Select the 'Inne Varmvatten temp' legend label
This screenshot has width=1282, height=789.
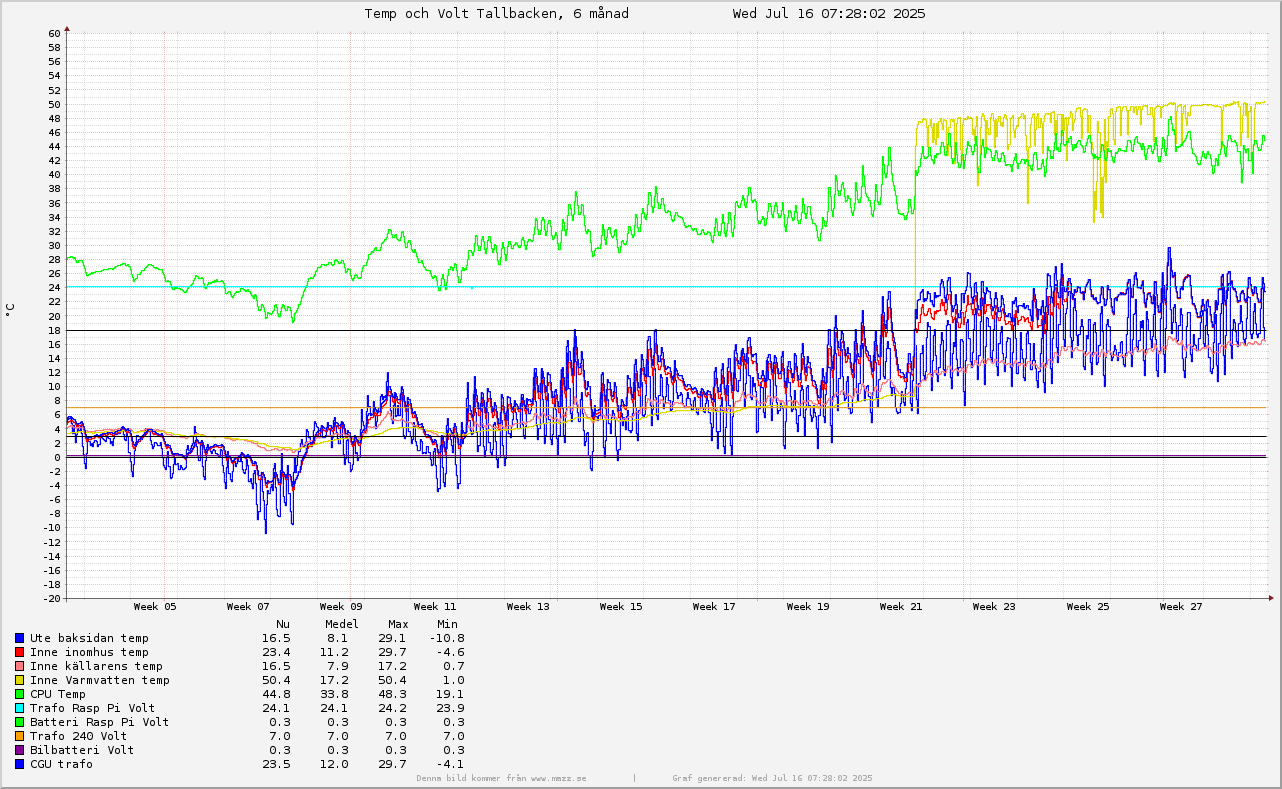click(100, 680)
